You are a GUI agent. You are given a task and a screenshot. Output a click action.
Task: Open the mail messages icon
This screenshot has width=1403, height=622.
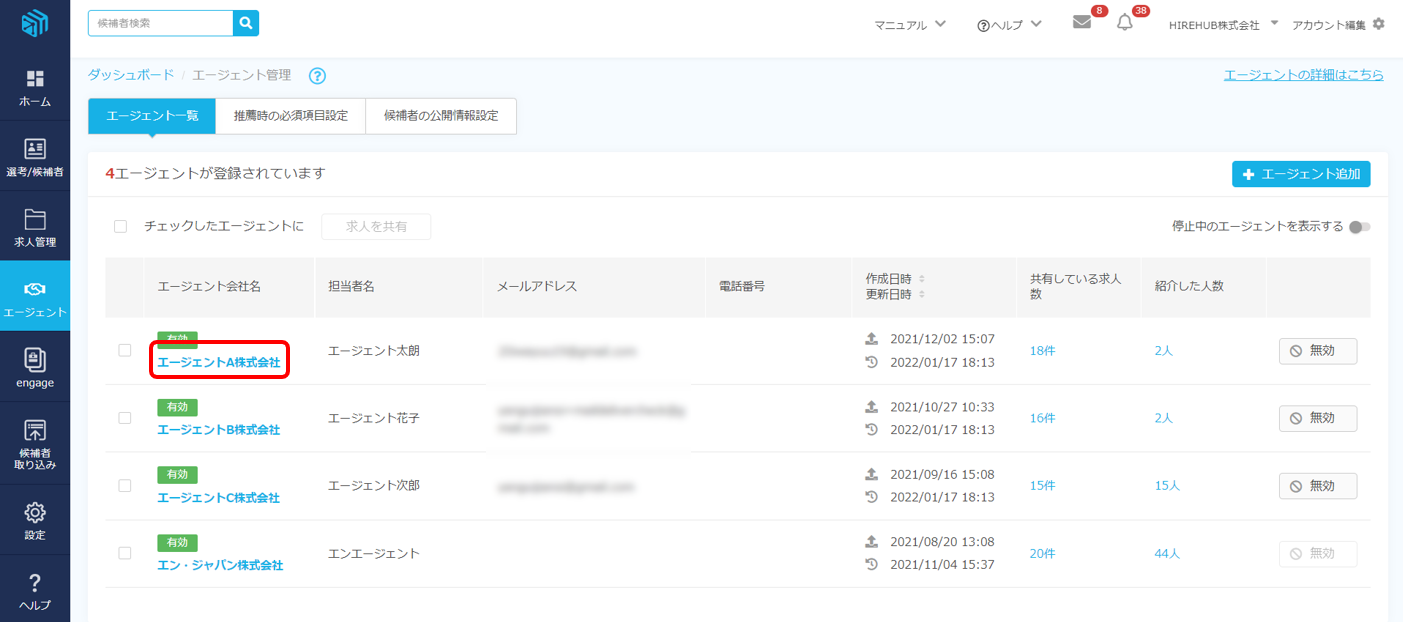tap(1081, 22)
